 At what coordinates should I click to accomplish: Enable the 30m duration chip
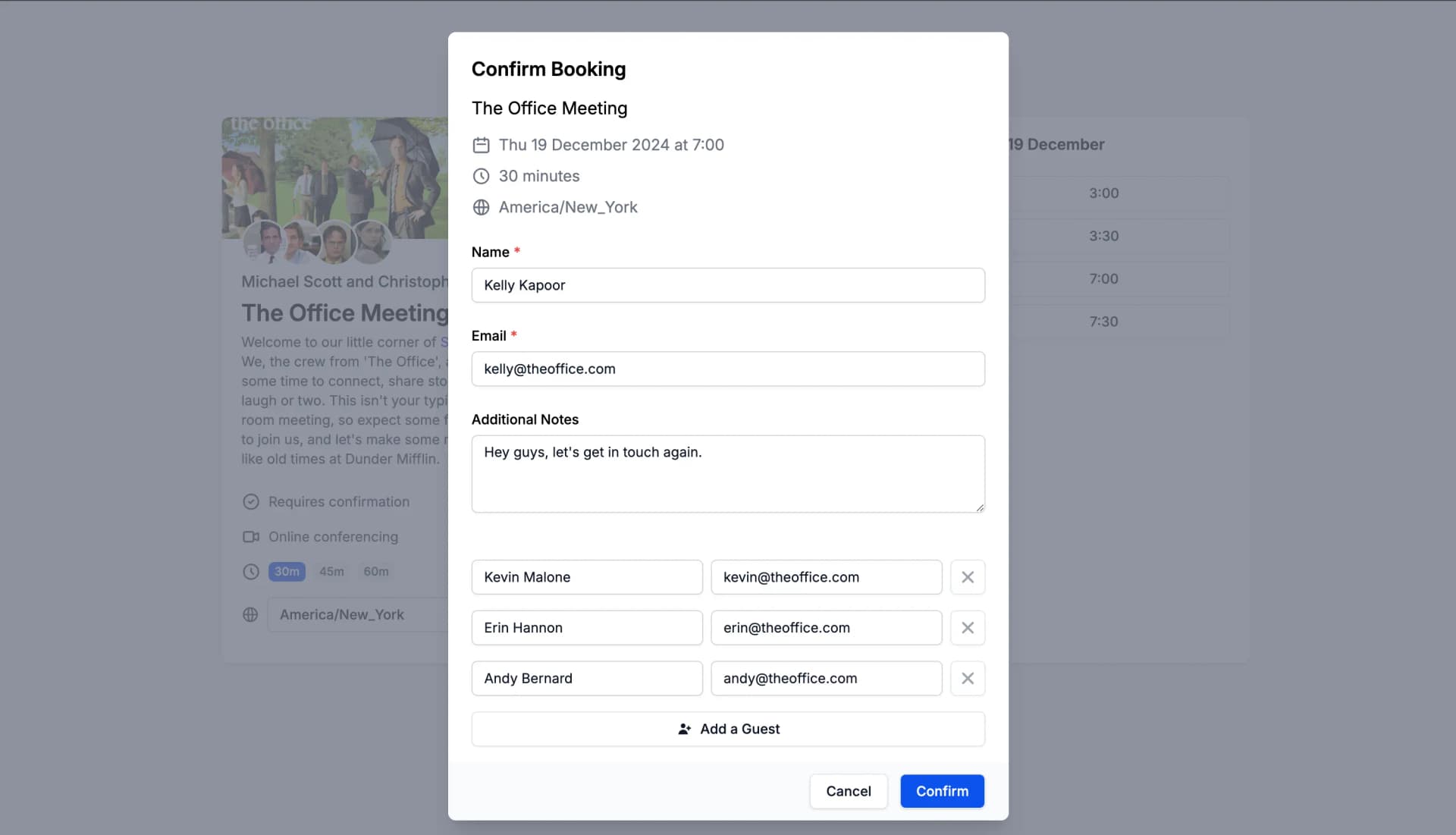(287, 572)
